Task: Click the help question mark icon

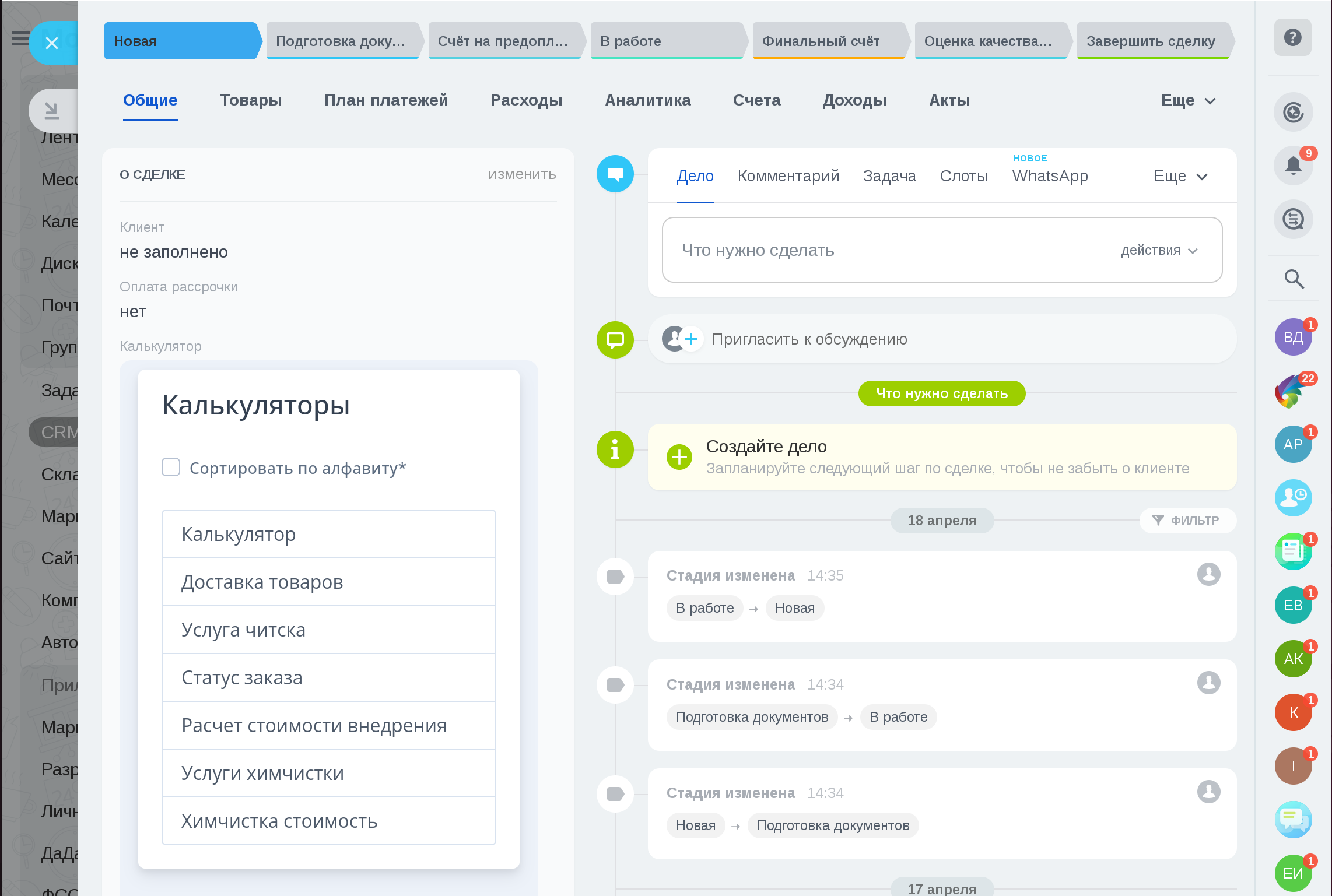Action: (1292, 38)
